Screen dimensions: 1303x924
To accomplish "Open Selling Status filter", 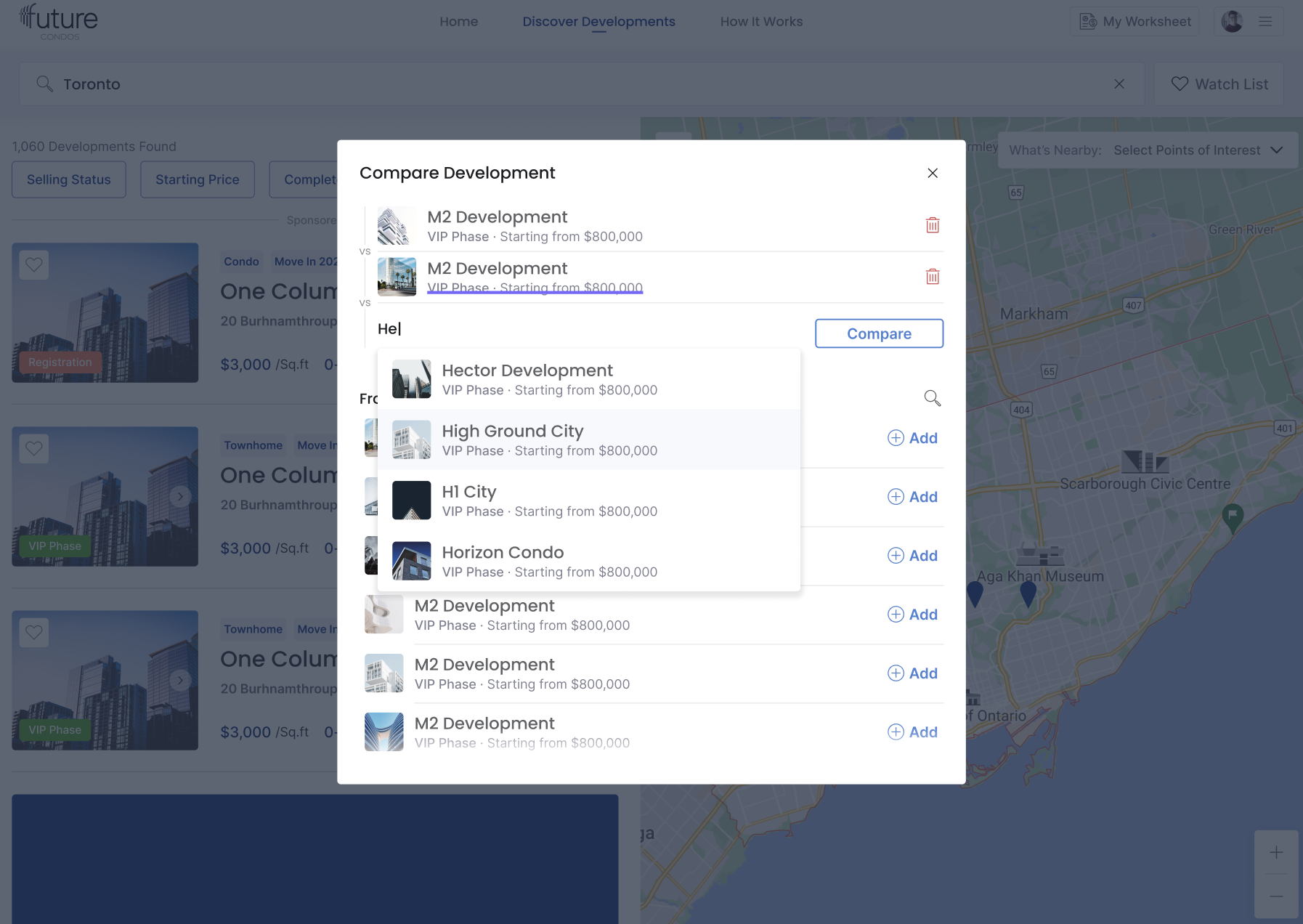I will tap(69, 179).
